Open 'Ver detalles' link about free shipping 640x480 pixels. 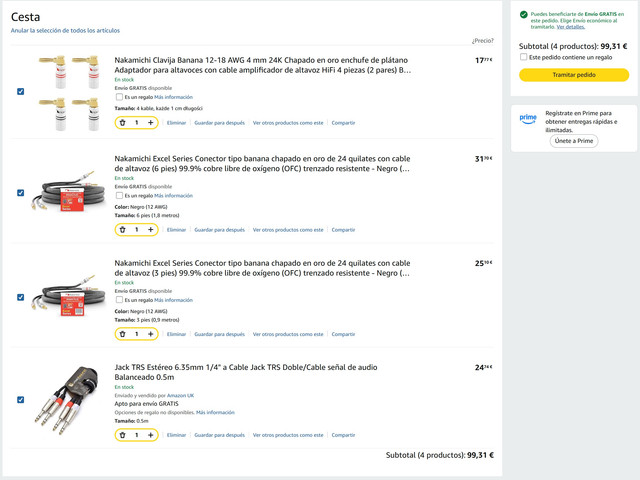[x=571, y=27]
